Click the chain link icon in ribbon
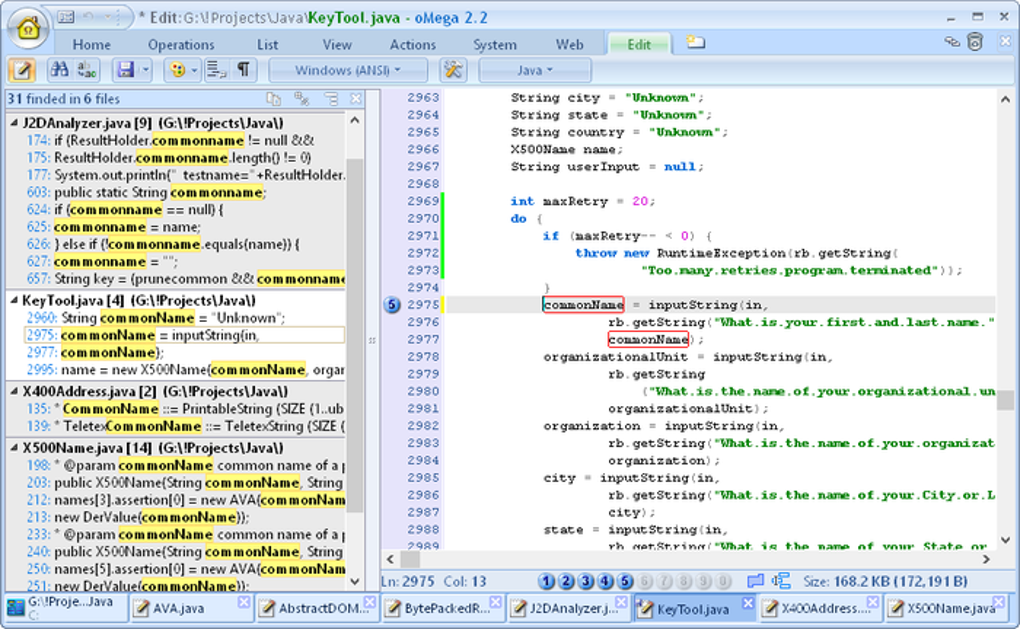 951,42
